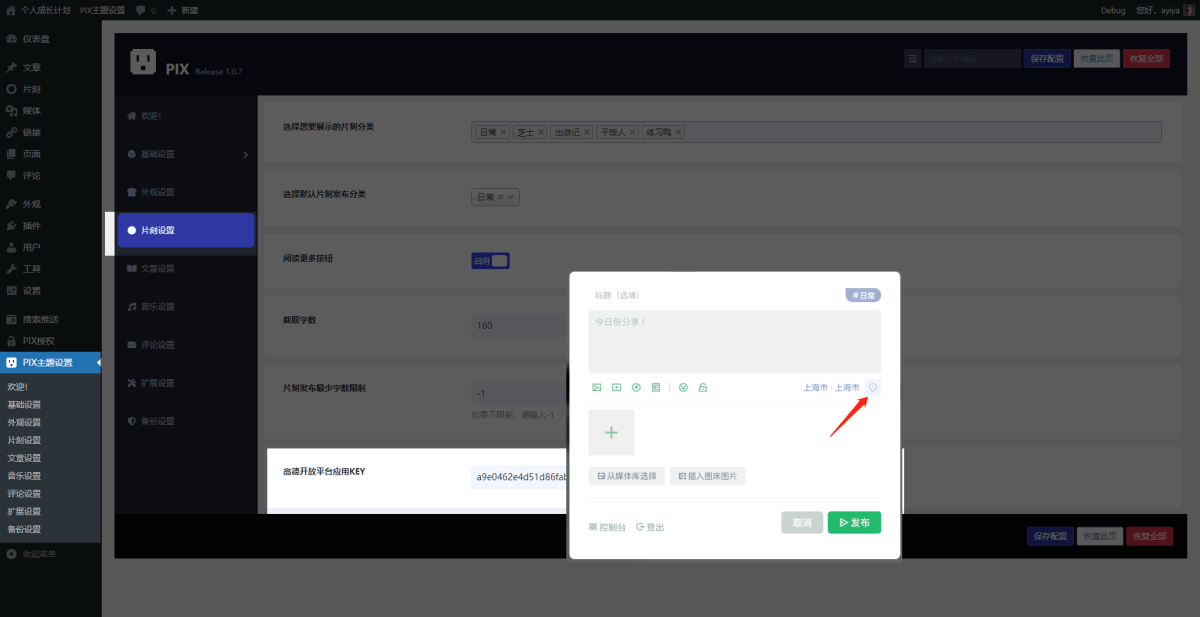Image resolution: width=1200 pixels, height=617 pixels.
Task: Click the location pin icon in the post dialog
Action: pyautogui.click(x=873, y=387)
